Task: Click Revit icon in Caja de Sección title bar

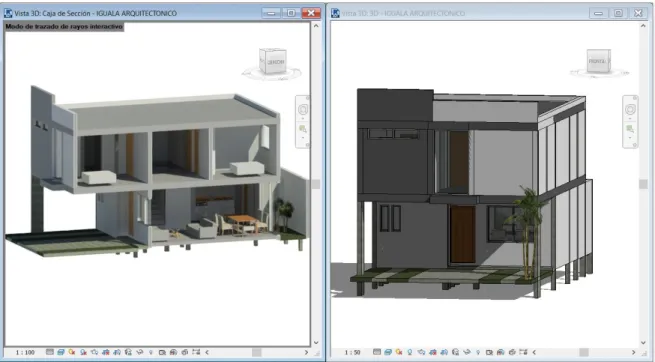Action: [8, 13]
